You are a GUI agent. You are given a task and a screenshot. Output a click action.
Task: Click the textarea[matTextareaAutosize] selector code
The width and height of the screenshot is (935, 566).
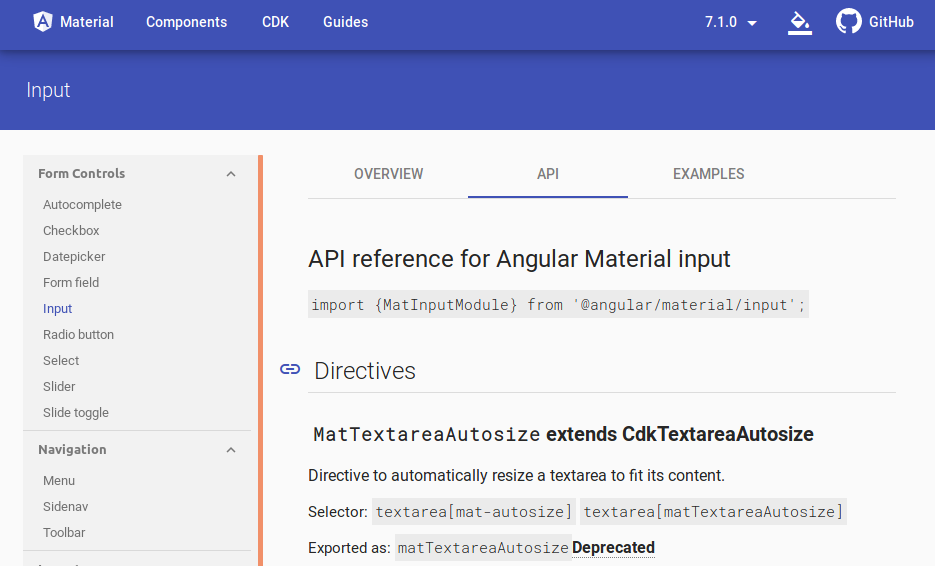713,512
